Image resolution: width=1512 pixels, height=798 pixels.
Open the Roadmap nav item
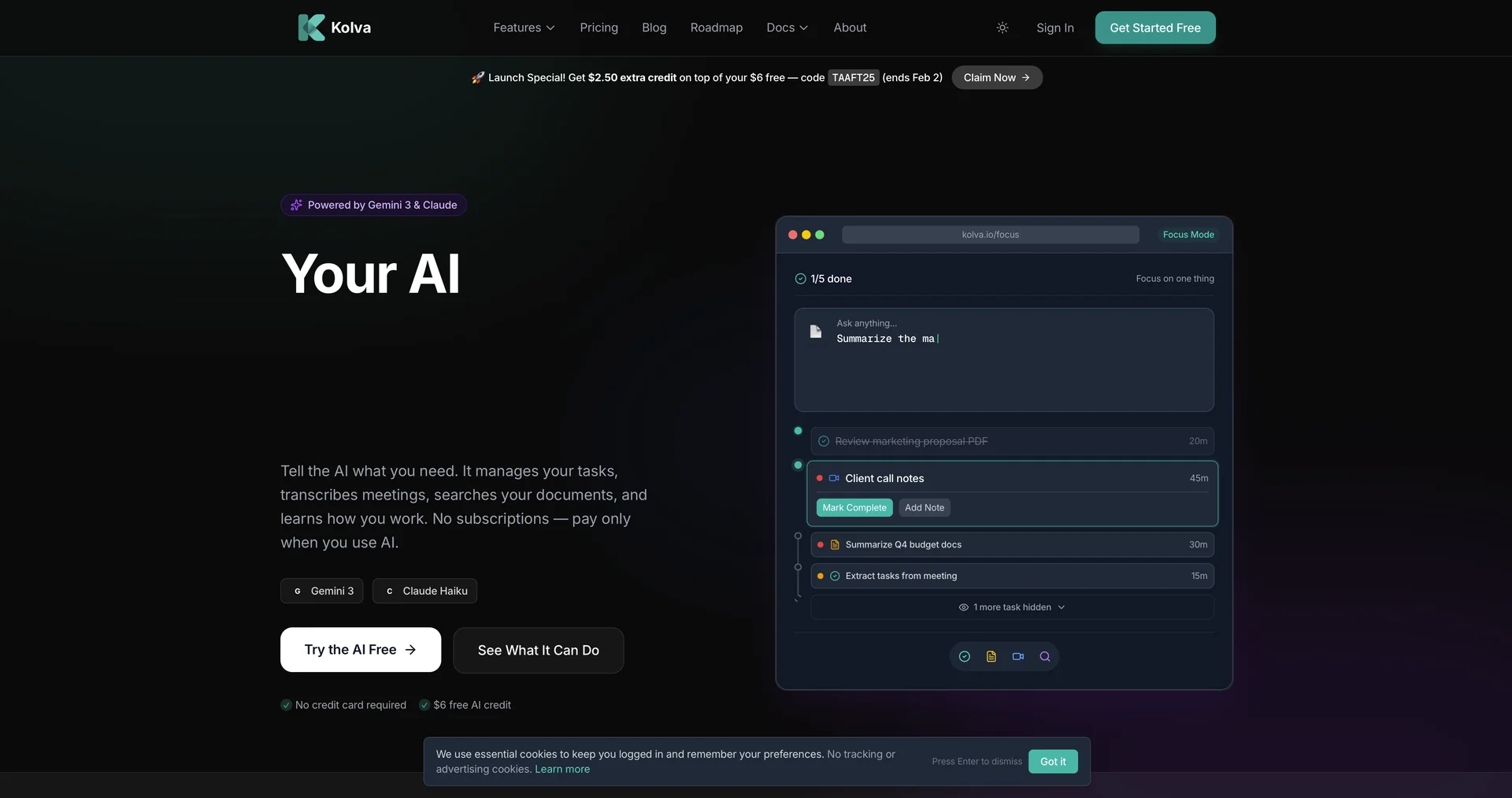tap(716, 28)
